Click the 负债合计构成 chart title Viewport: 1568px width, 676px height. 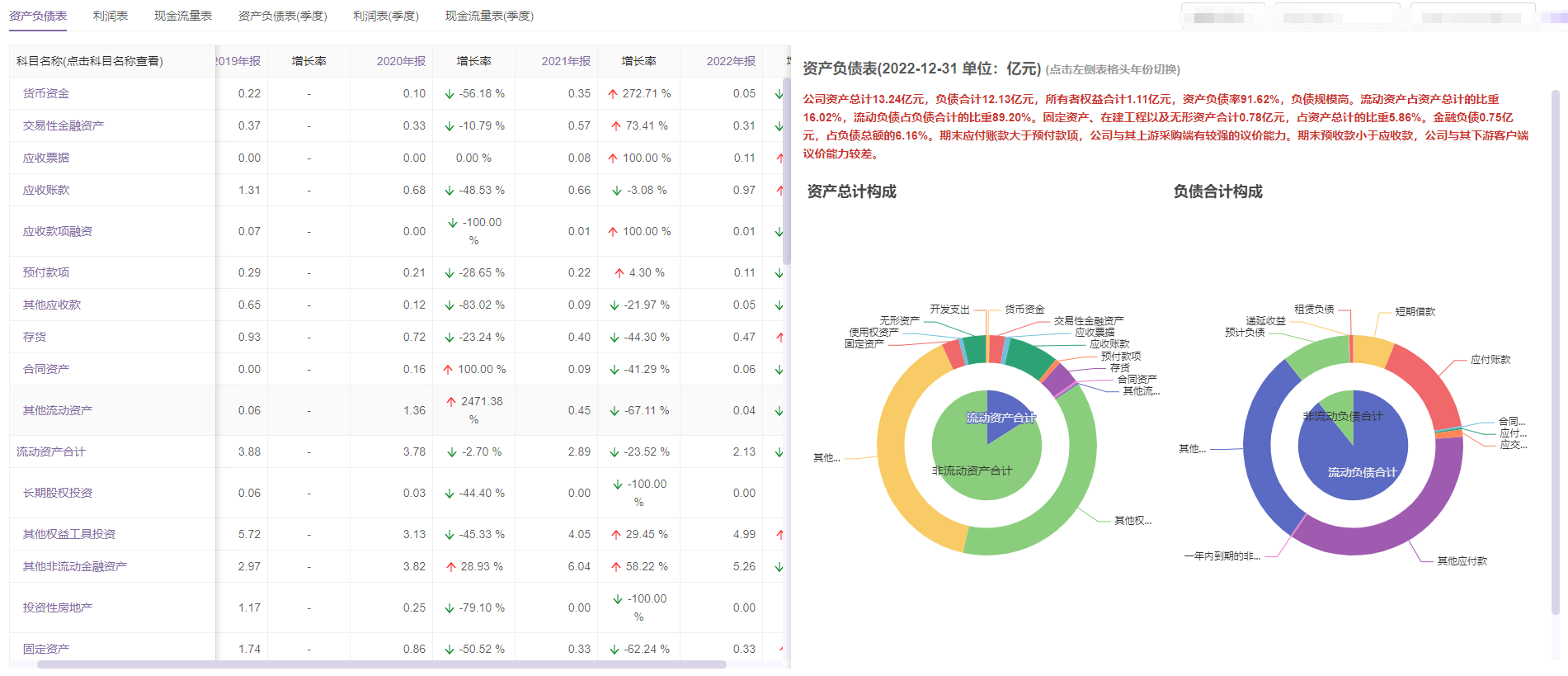click(x=1218, y=191)
